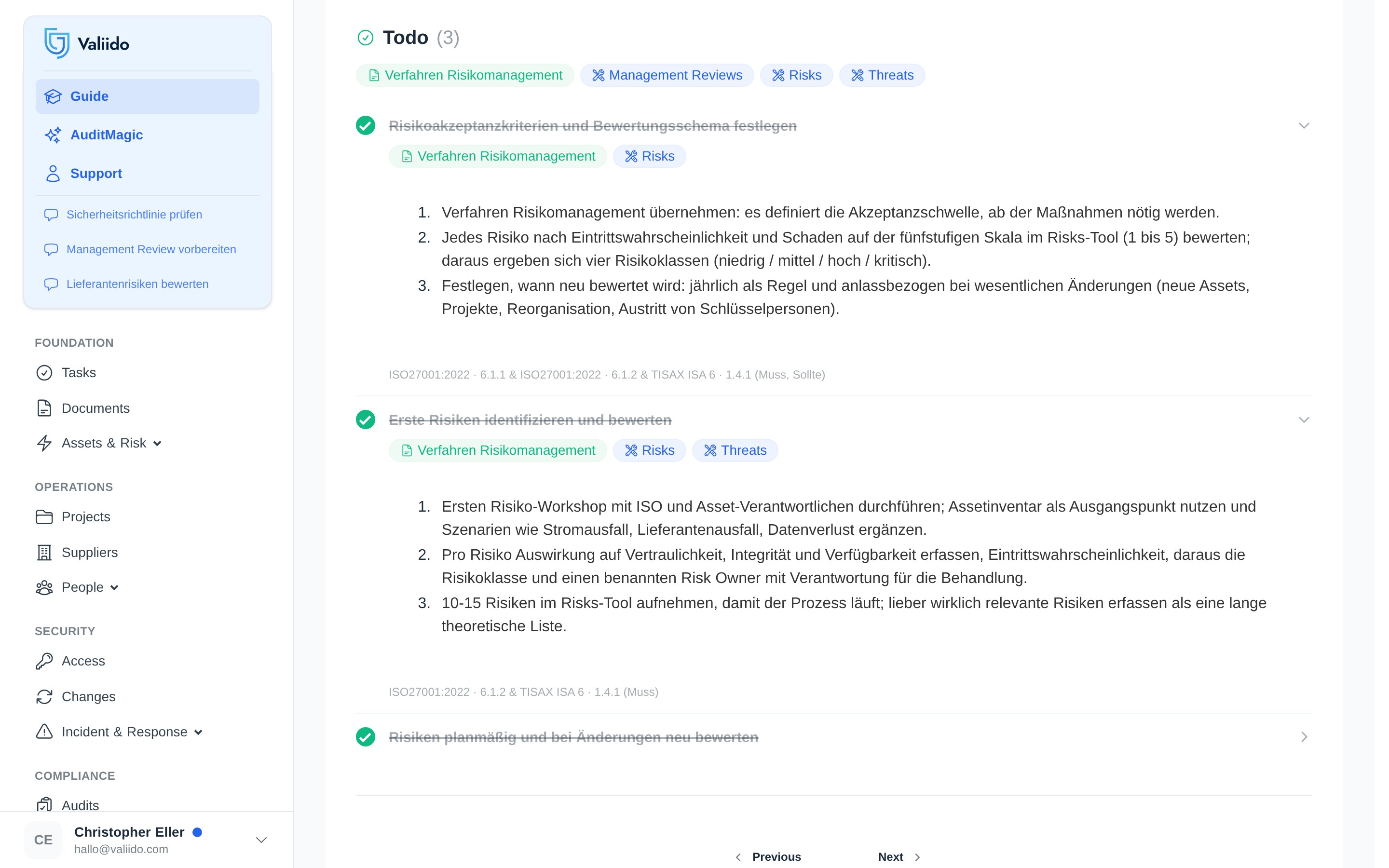Click the Changes refresh icon
The image size is (1389, 868).
coord(44,696)
